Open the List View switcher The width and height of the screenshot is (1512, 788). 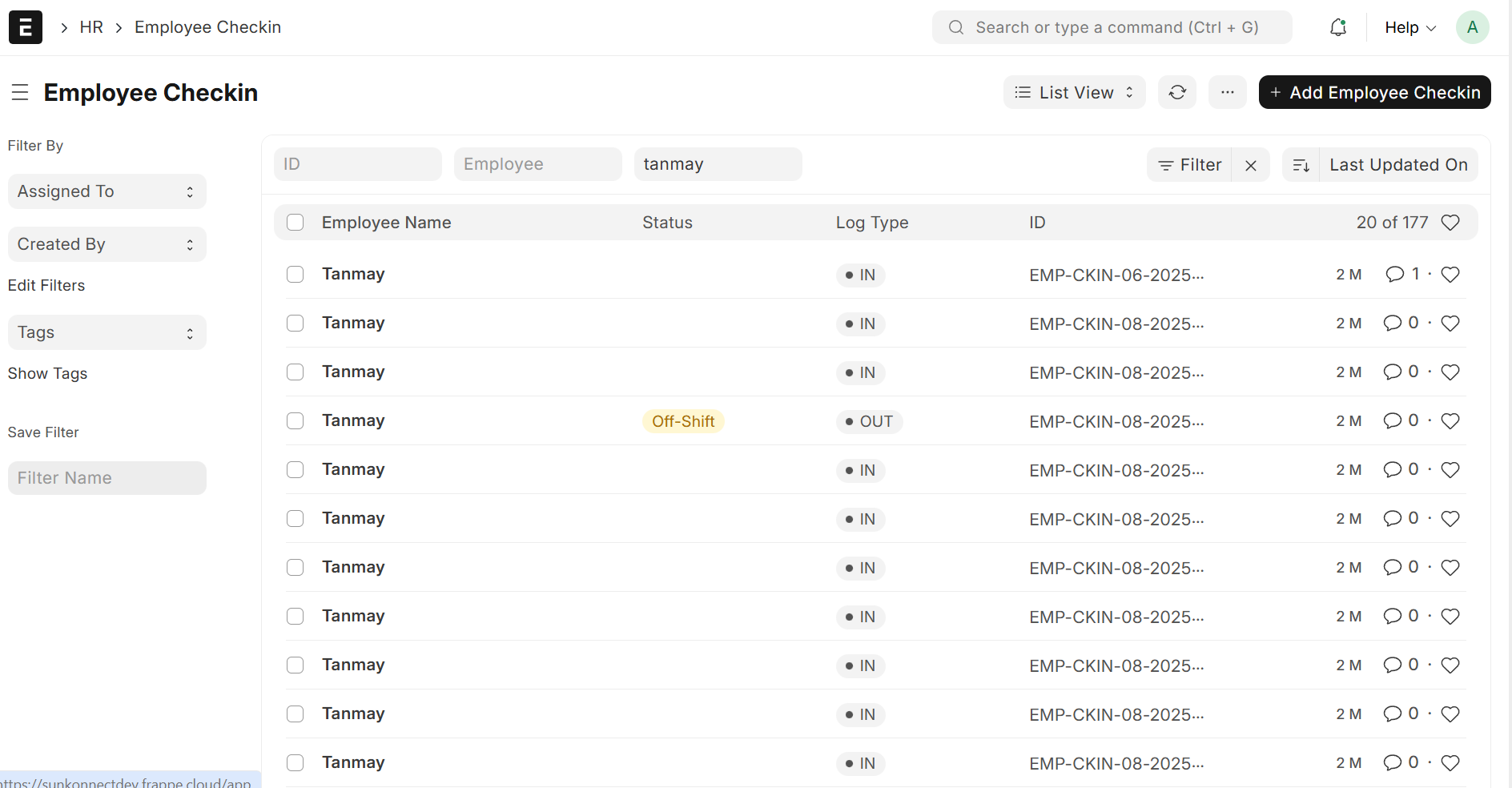coord(1074,92)
